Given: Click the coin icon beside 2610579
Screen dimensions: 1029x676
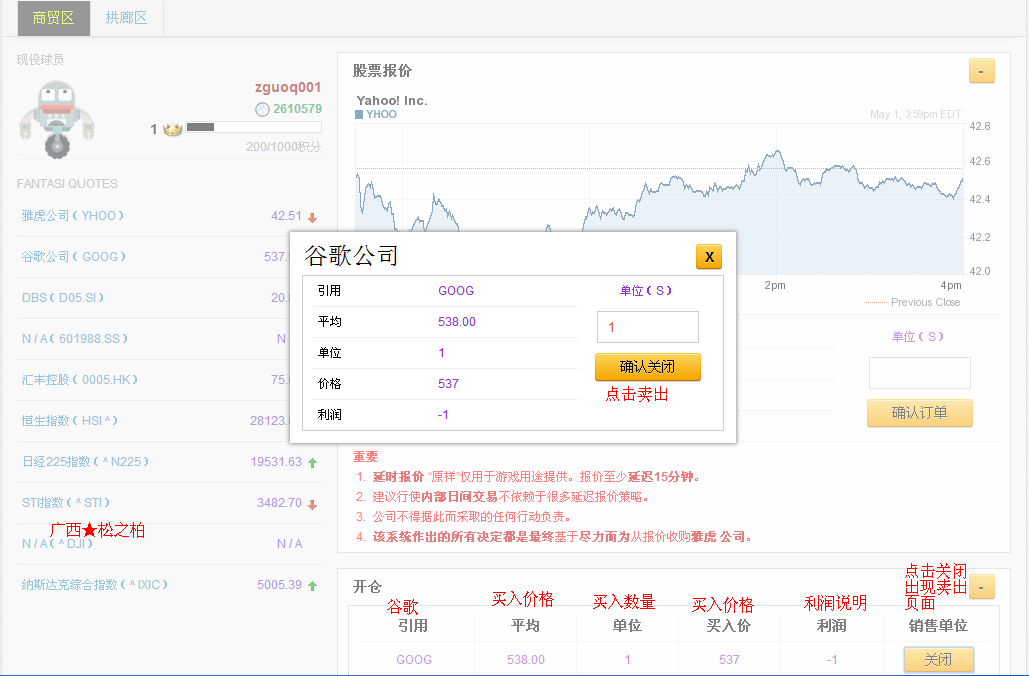Looking at the screenshot, I should tap(262, 109).
